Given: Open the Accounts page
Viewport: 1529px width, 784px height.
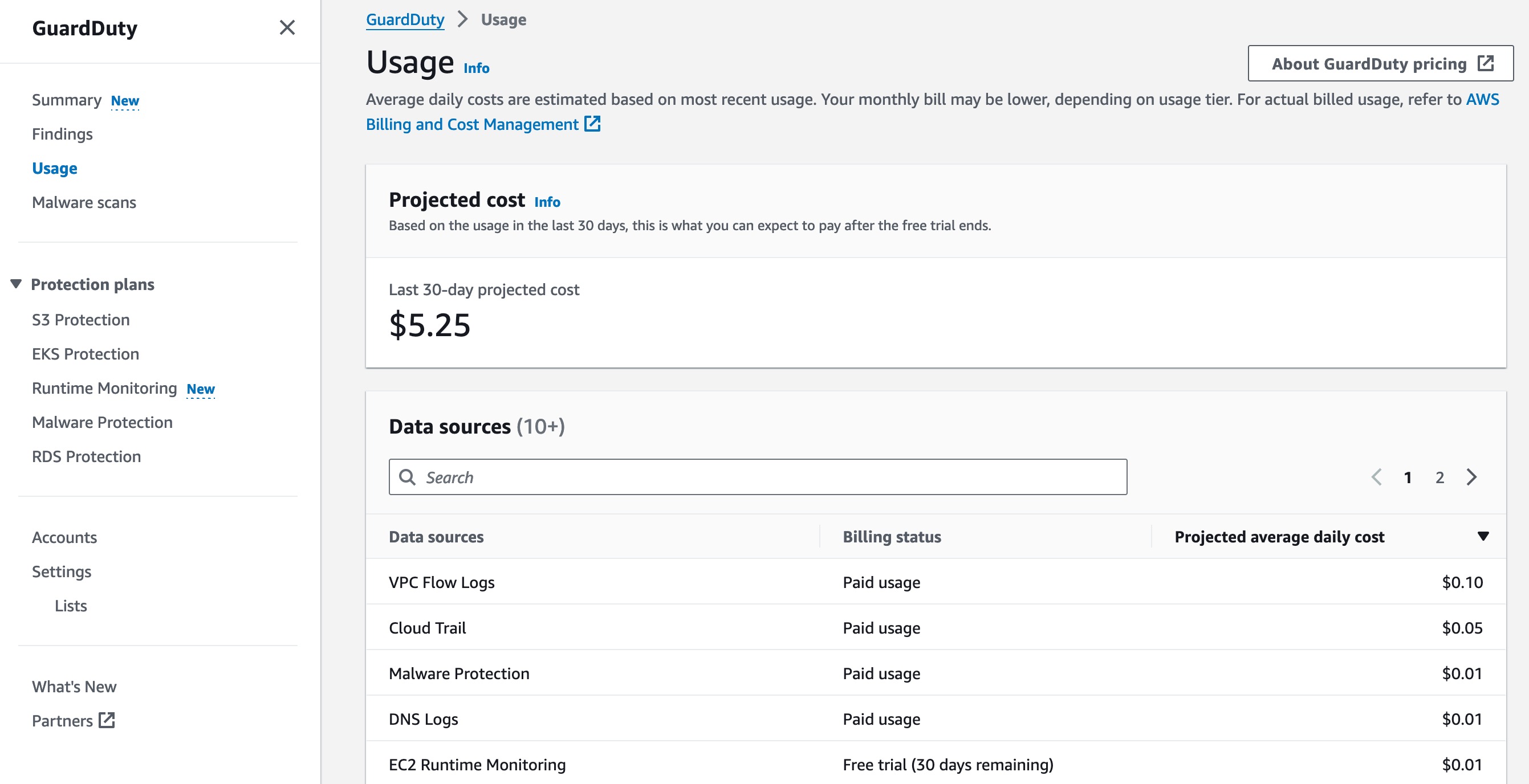Looking at the screenshot, I should 64,537.
